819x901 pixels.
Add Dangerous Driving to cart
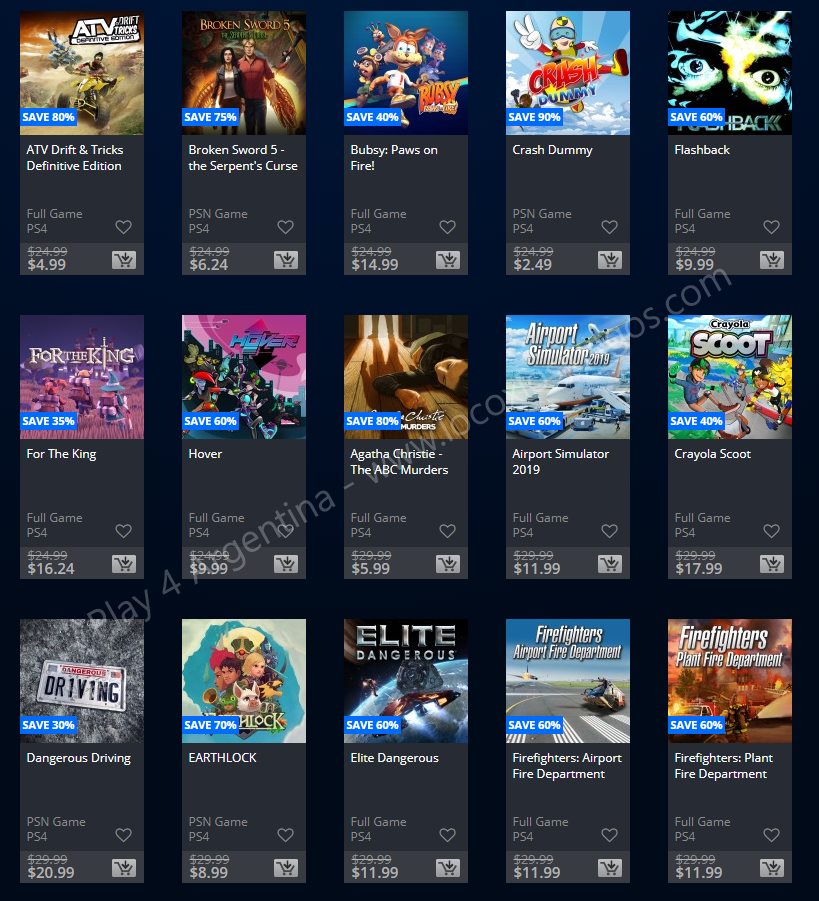pos(124,868)
